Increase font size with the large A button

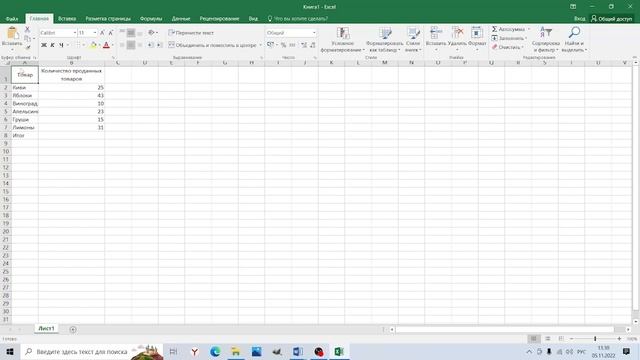click(x=102, y=33)
